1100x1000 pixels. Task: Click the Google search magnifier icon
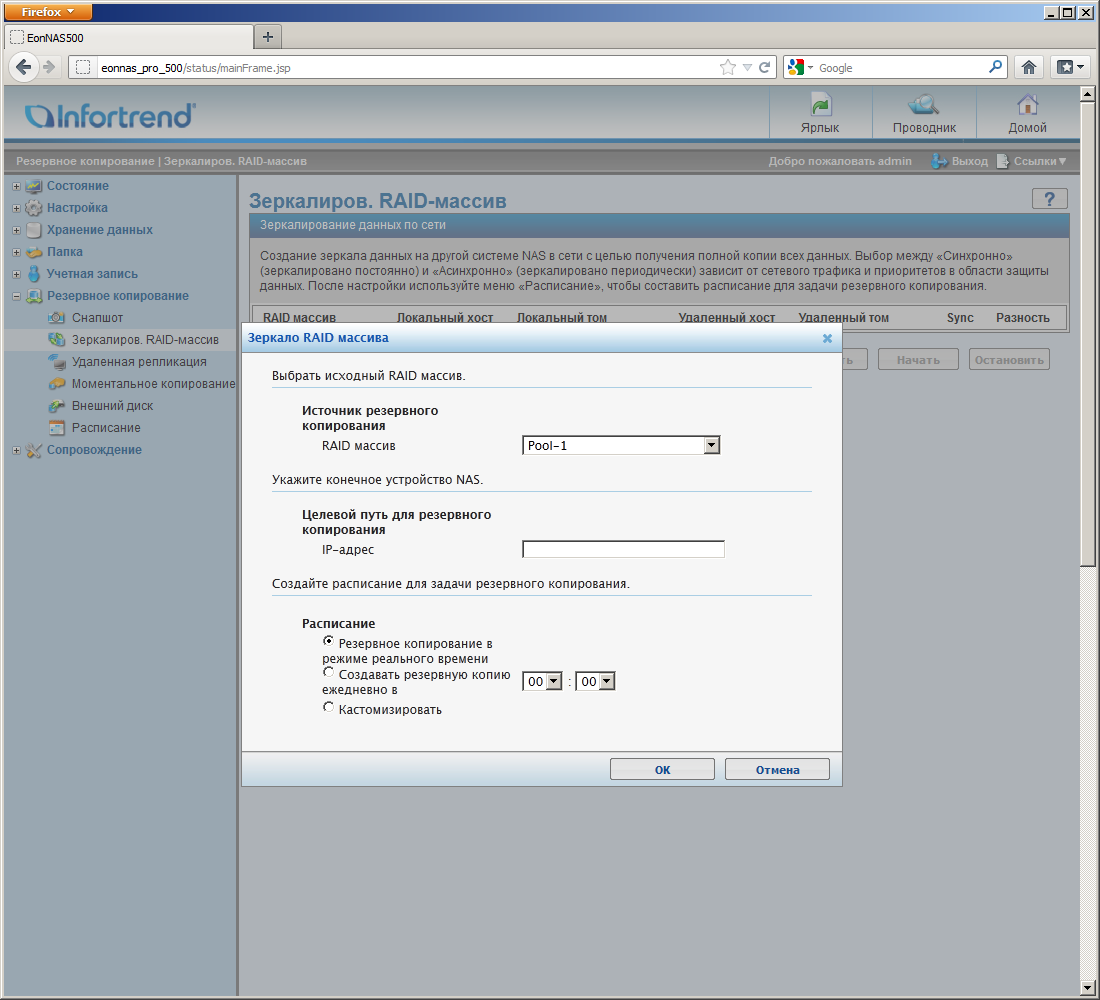(x=995, y=67)
